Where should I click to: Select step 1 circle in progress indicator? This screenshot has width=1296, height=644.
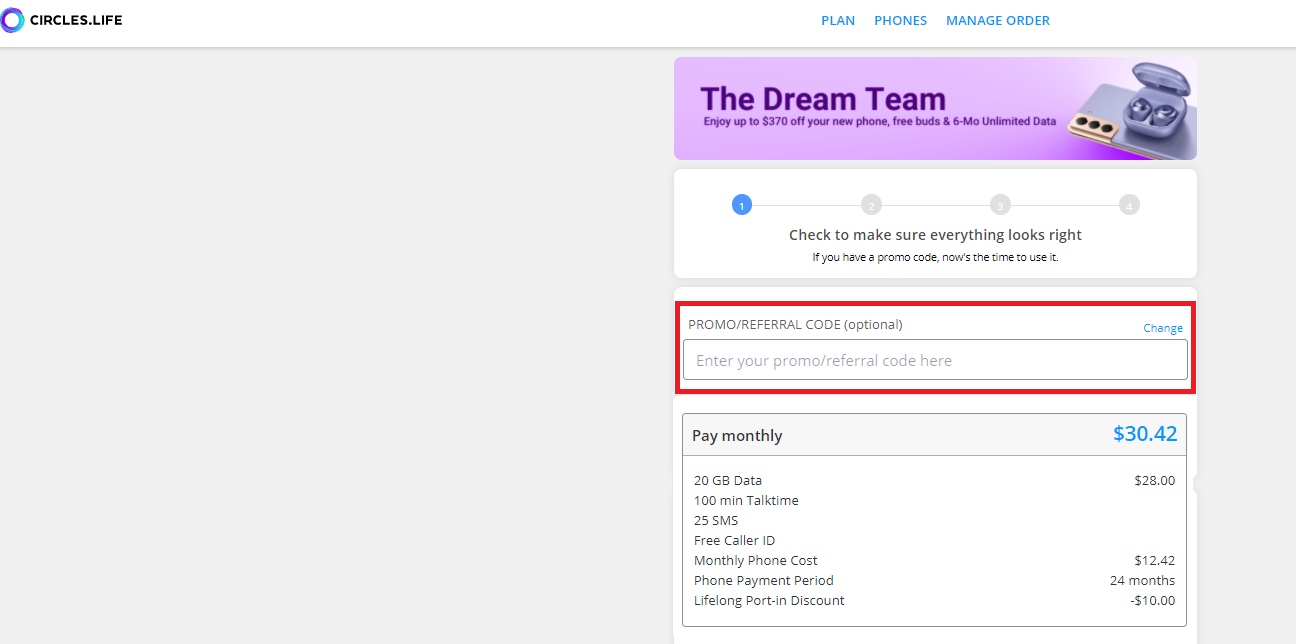coord(741,205)
